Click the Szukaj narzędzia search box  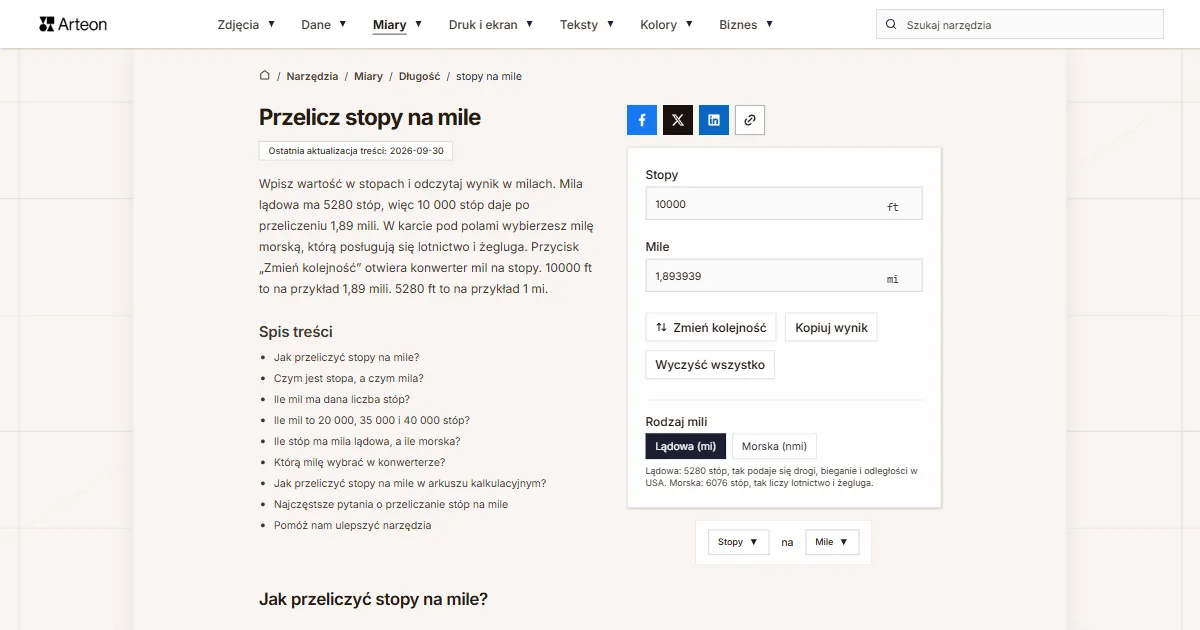click(1020, 25)
